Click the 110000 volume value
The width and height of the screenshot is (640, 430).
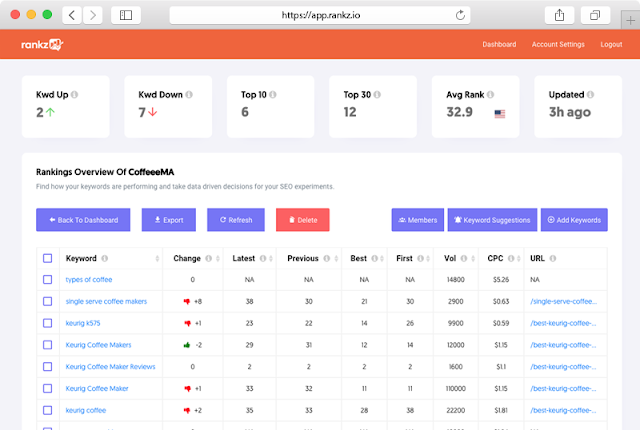[x=456, y=388]
